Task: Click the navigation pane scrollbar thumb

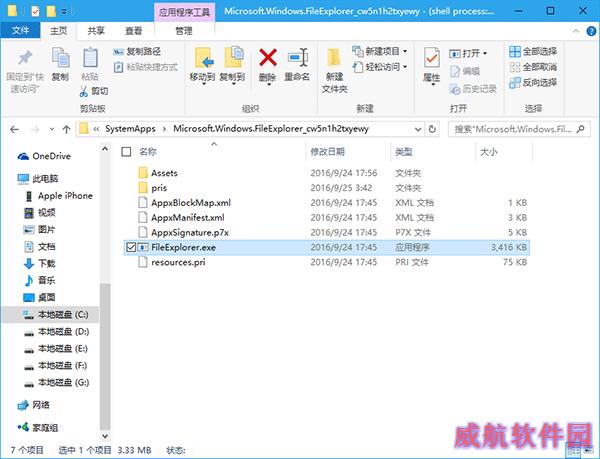Action: click(105, 356)
